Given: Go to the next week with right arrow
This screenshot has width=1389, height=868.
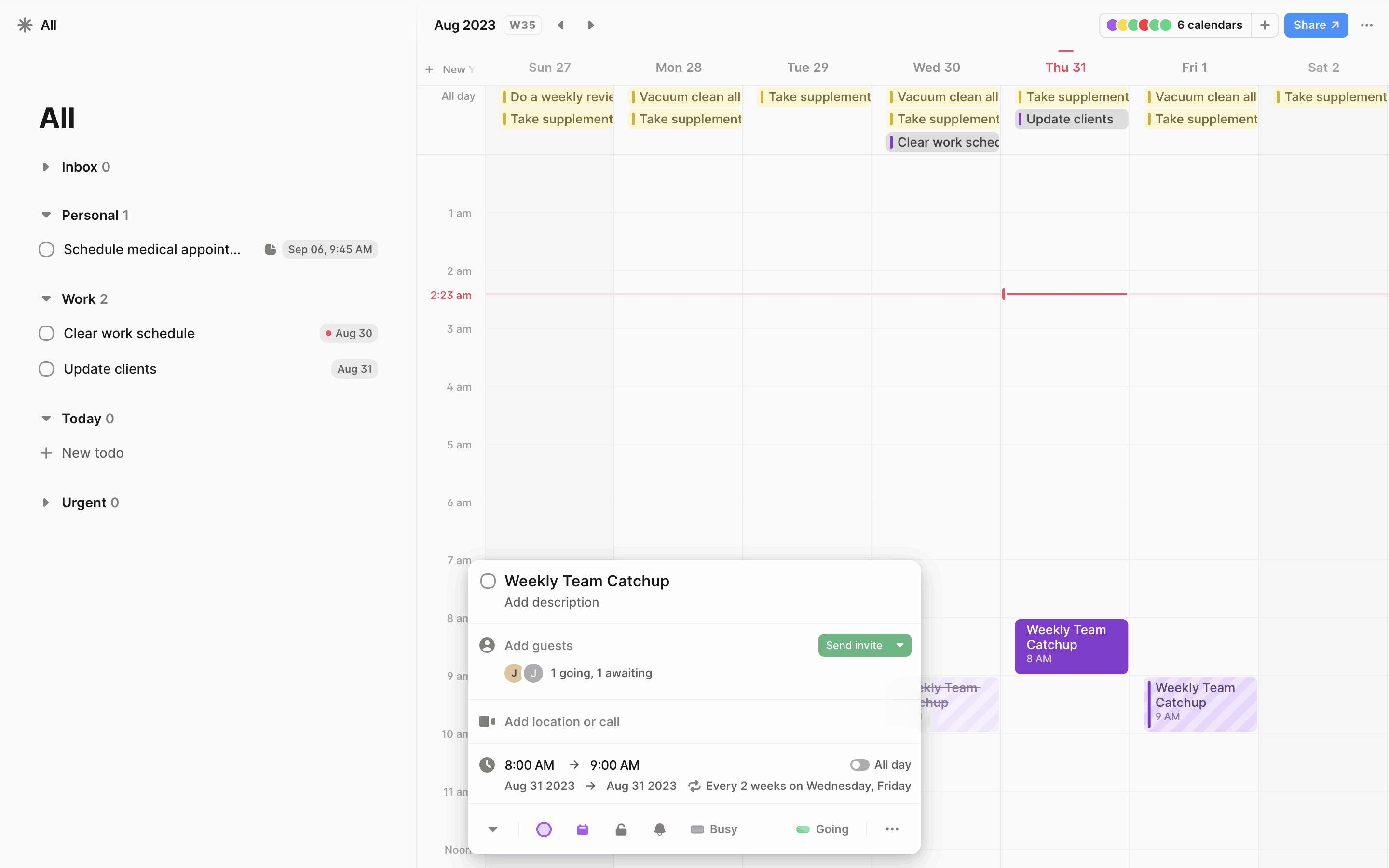Looking at the screenshot, I should [591, 25].
